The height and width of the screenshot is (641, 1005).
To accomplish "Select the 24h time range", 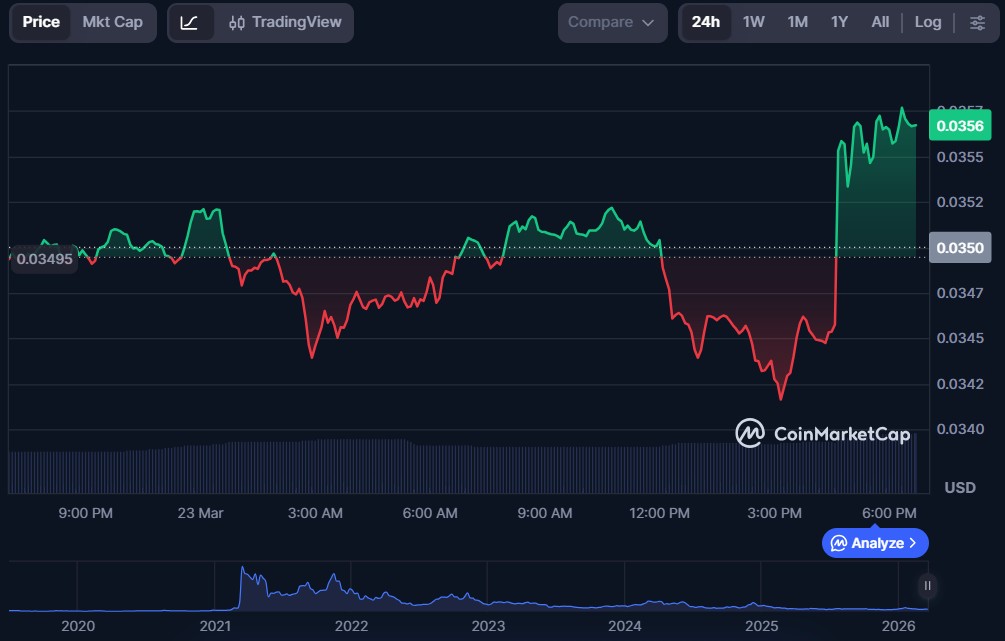I will [705, 22].
